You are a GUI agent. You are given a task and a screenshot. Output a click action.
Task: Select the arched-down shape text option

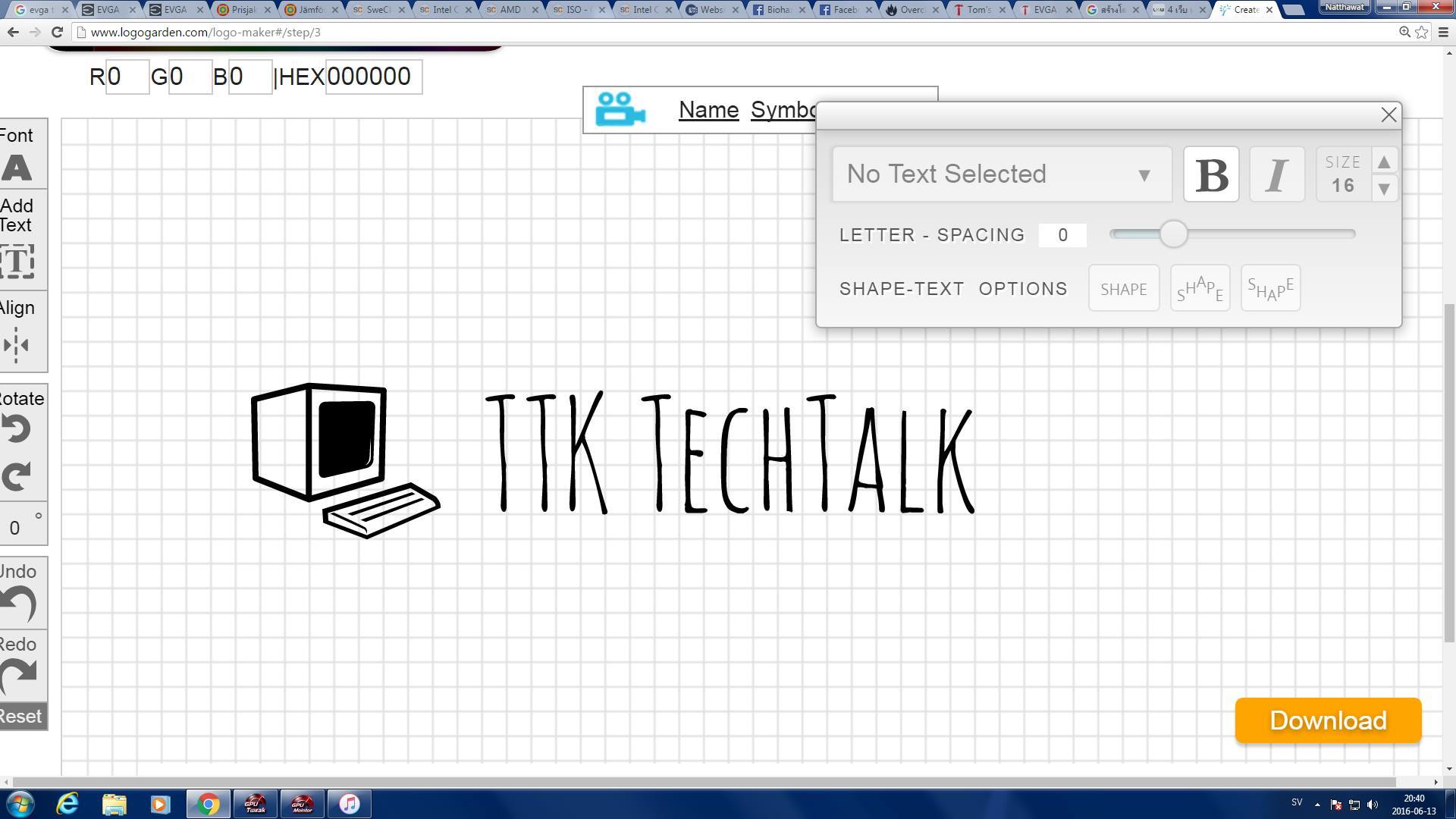coord(1270,288)
